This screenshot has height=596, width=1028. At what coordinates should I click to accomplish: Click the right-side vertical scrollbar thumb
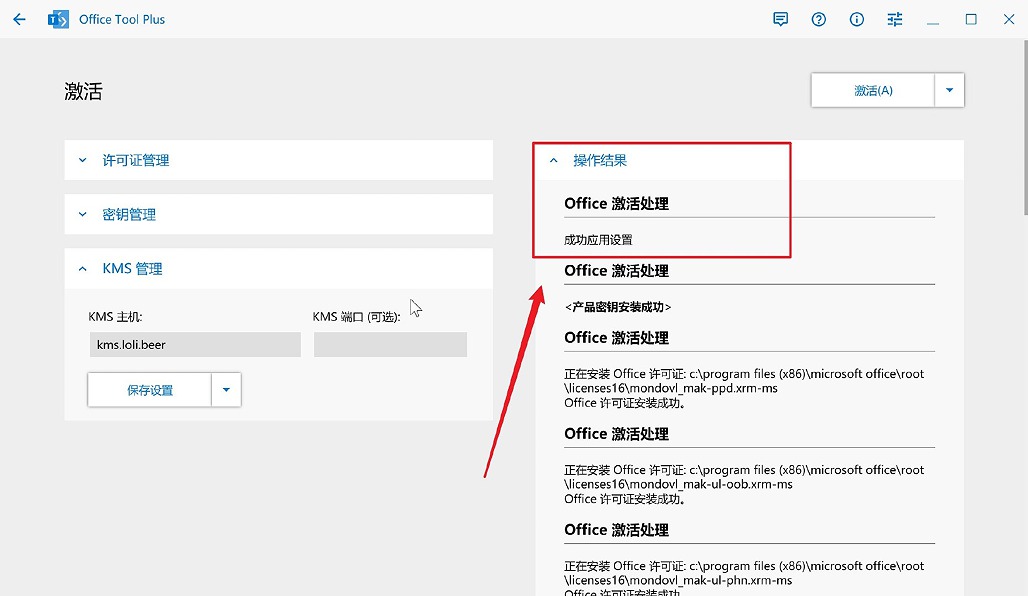1025,127
